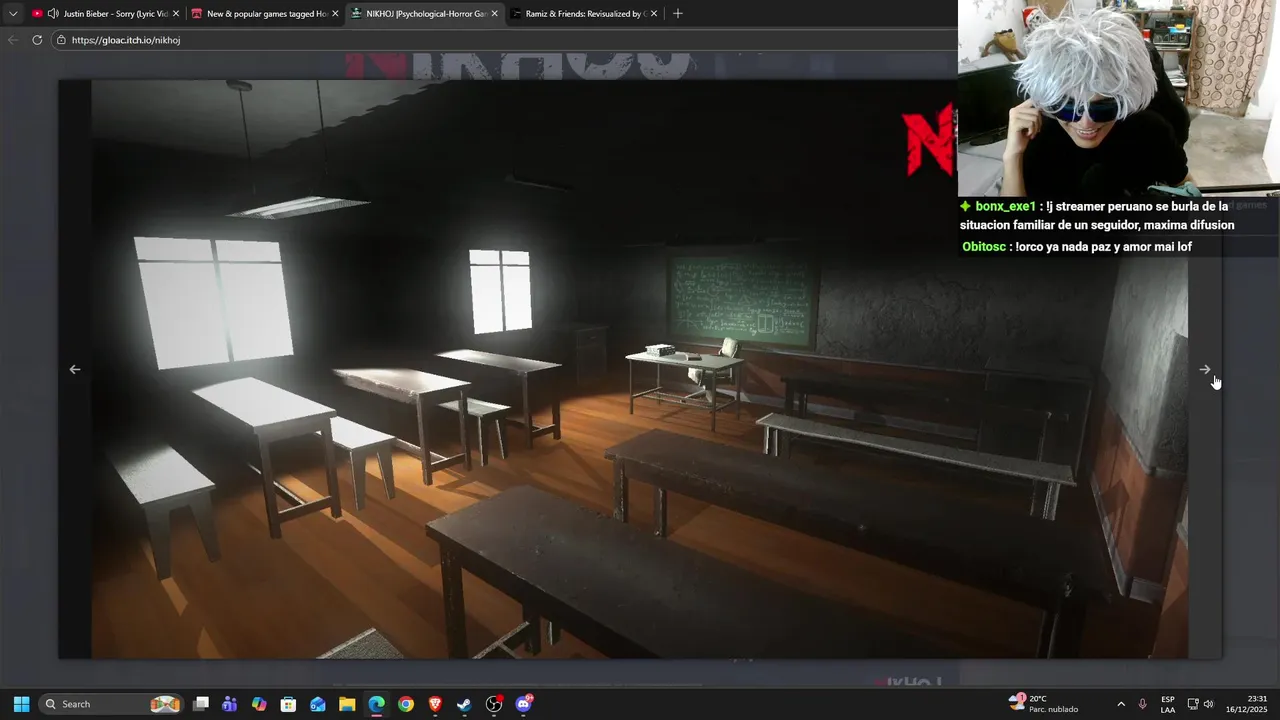Image resolution: width=1280 pixels, height=720 pixels.
Task: Open Task View on the taskbar
Action: 201,704
